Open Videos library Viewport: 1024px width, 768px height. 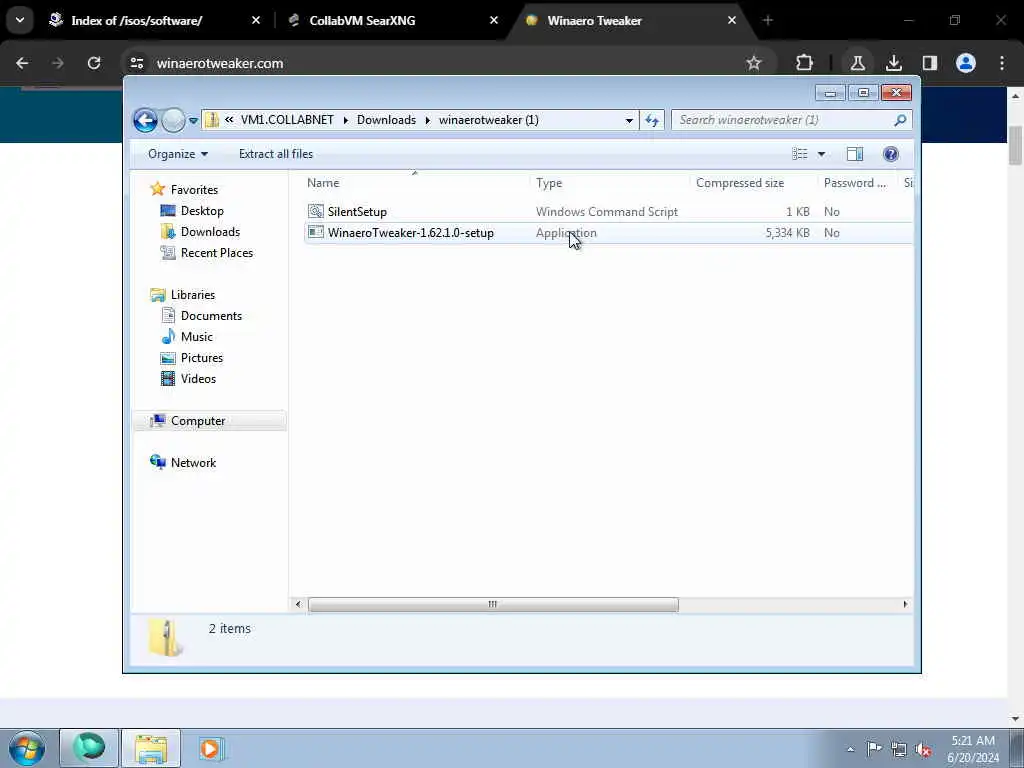pyautogui.click(x=198, y=378)
